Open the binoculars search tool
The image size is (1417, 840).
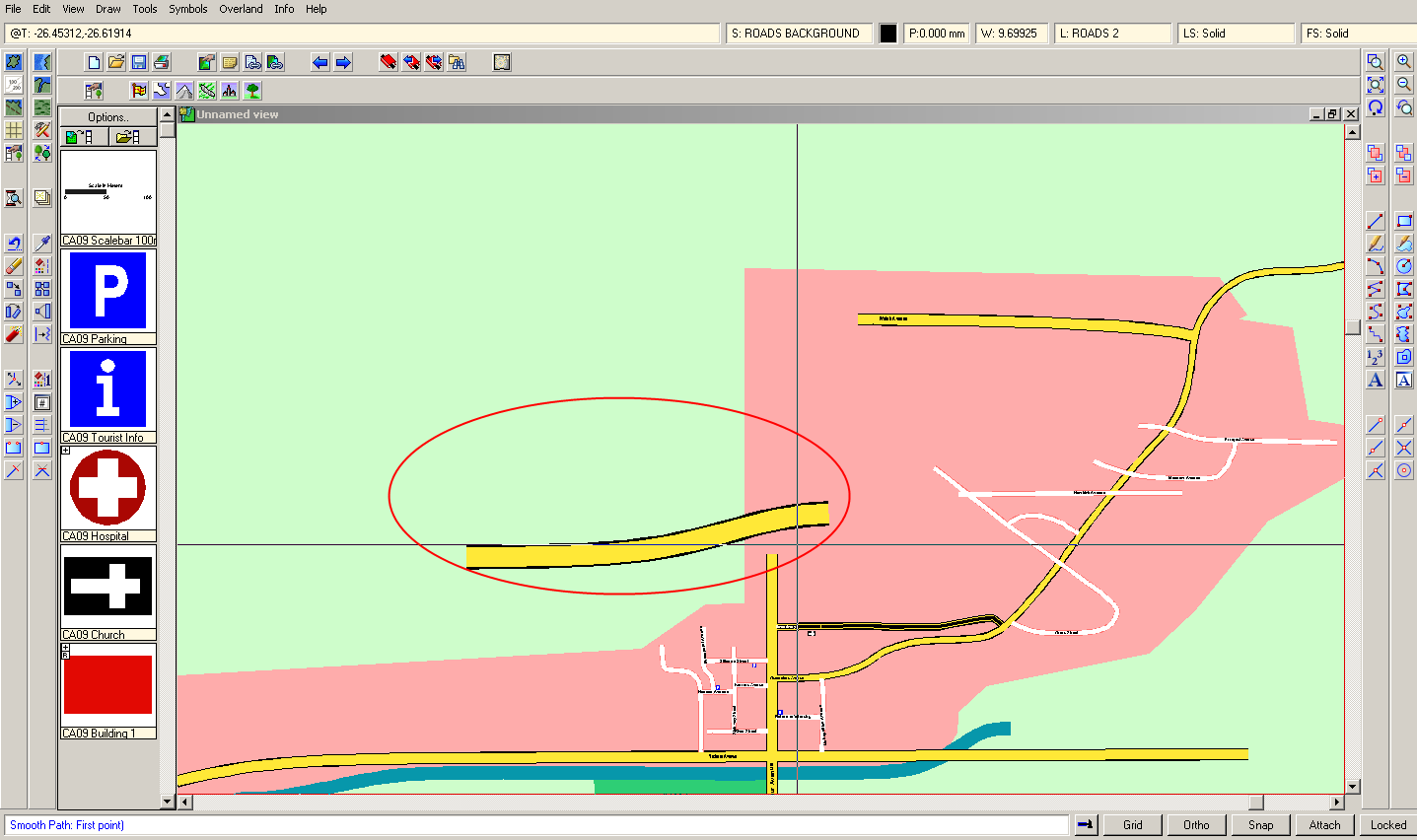point(455,62)
